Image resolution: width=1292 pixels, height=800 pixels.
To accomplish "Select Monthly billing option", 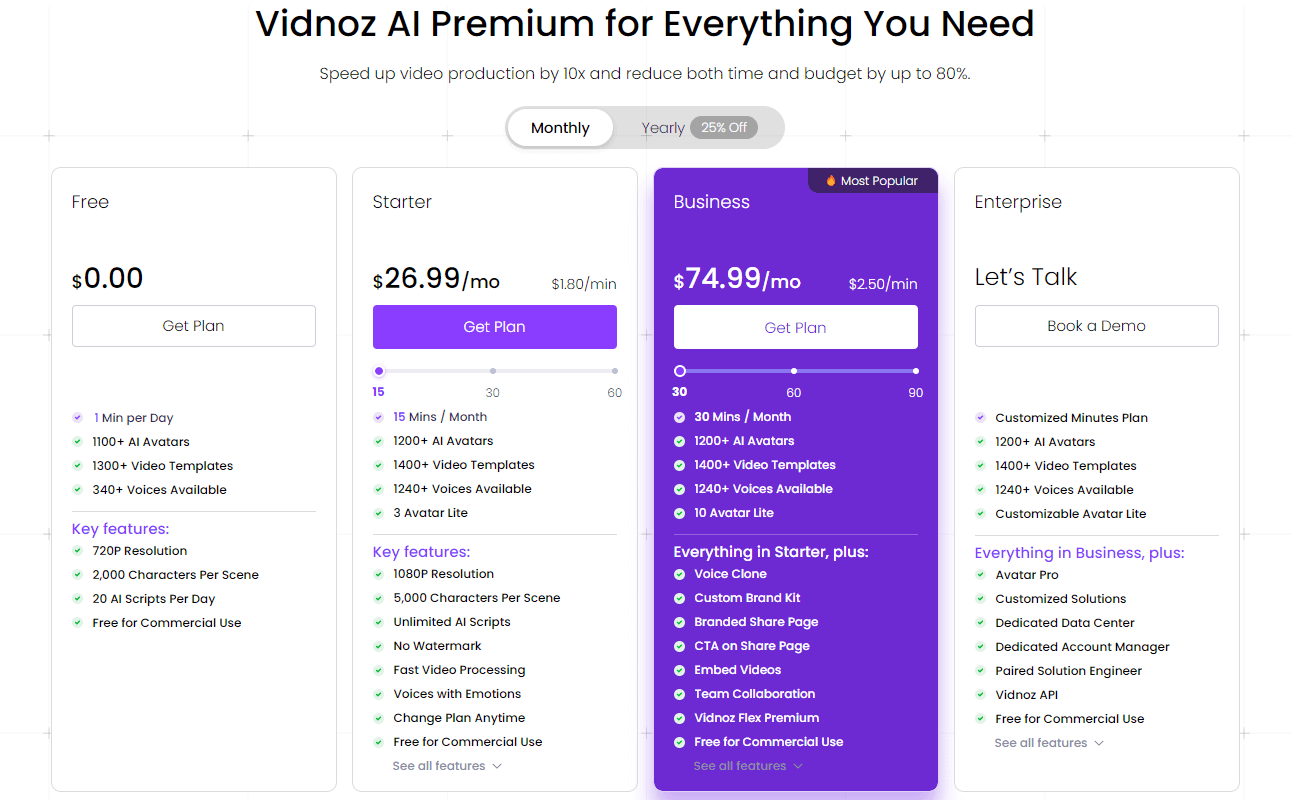I will (560, 128).
